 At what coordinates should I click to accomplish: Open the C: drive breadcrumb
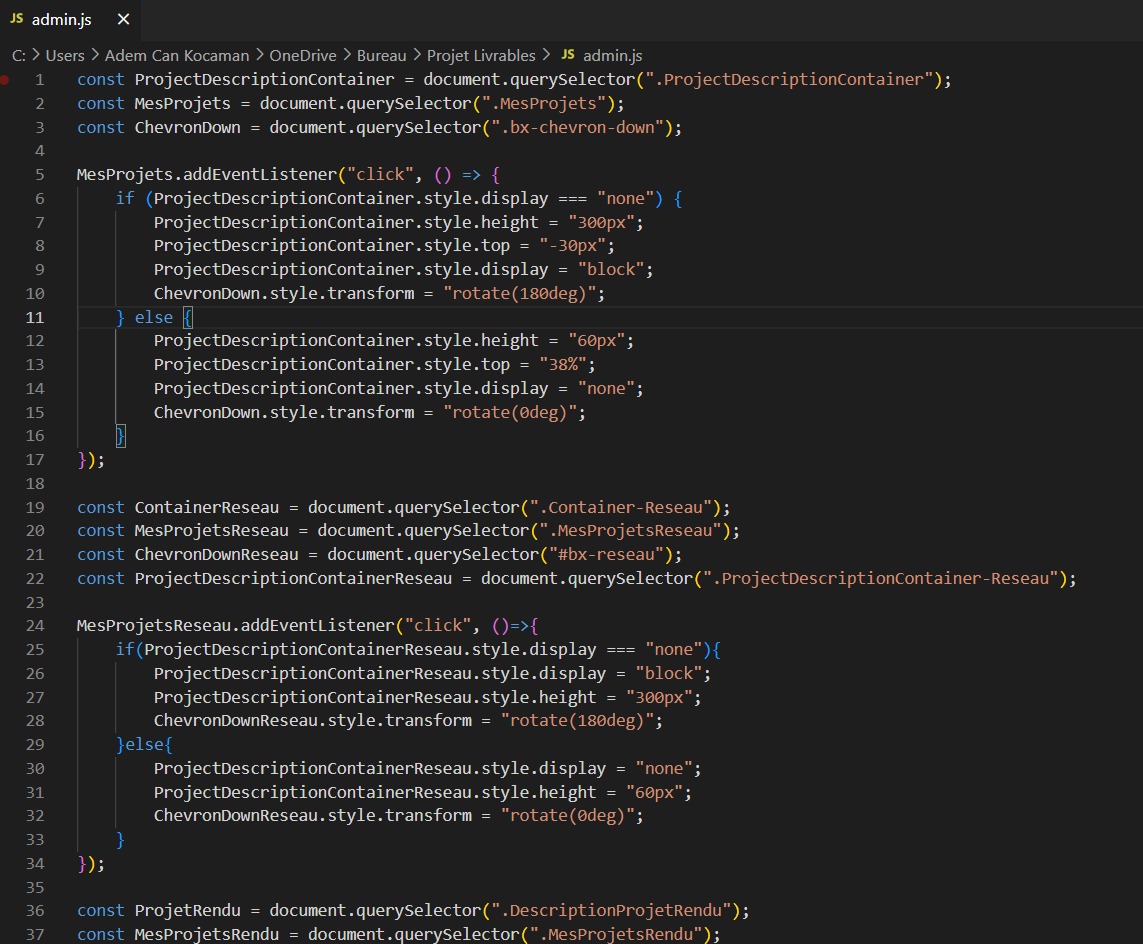[19, 55]
